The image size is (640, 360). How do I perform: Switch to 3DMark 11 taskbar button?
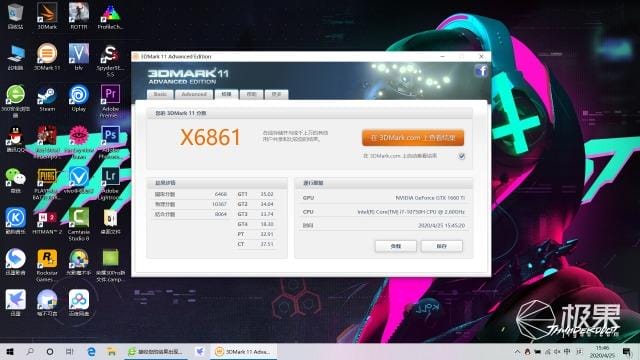coord(243,351)
